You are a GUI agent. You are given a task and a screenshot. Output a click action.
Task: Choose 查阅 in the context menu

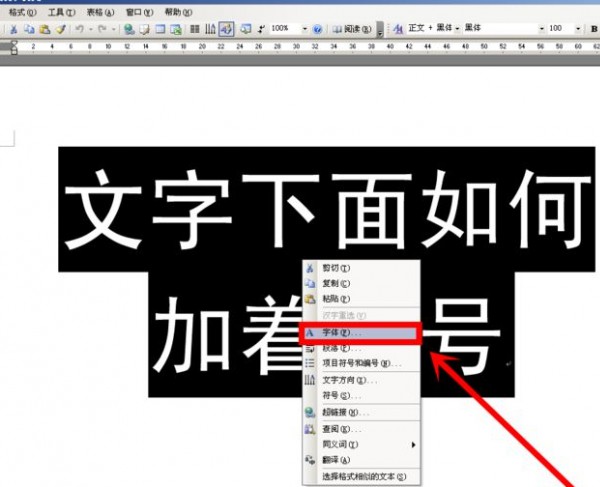tap(361, 429)
